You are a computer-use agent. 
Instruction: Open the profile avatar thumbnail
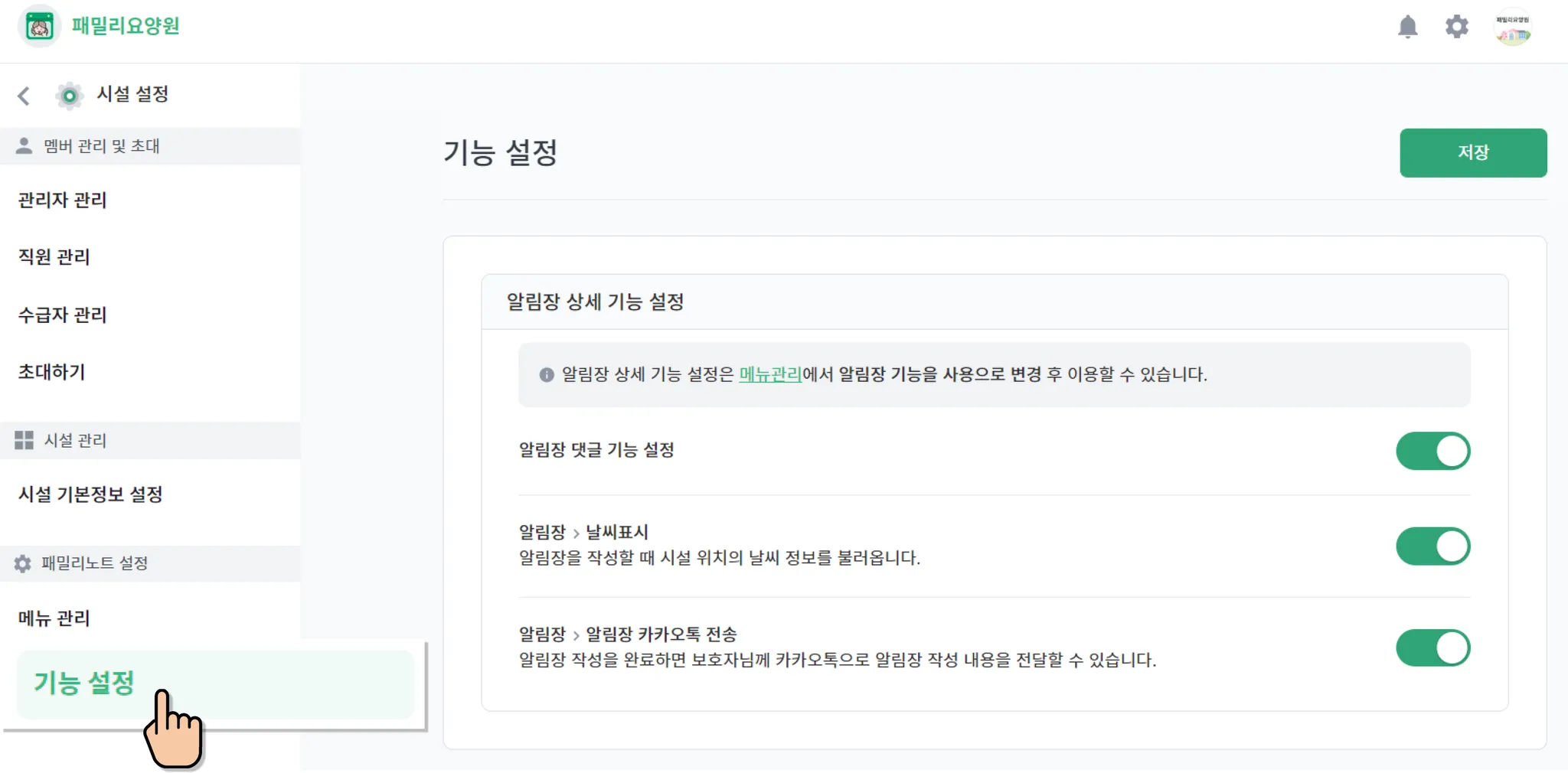(1512, 28)
